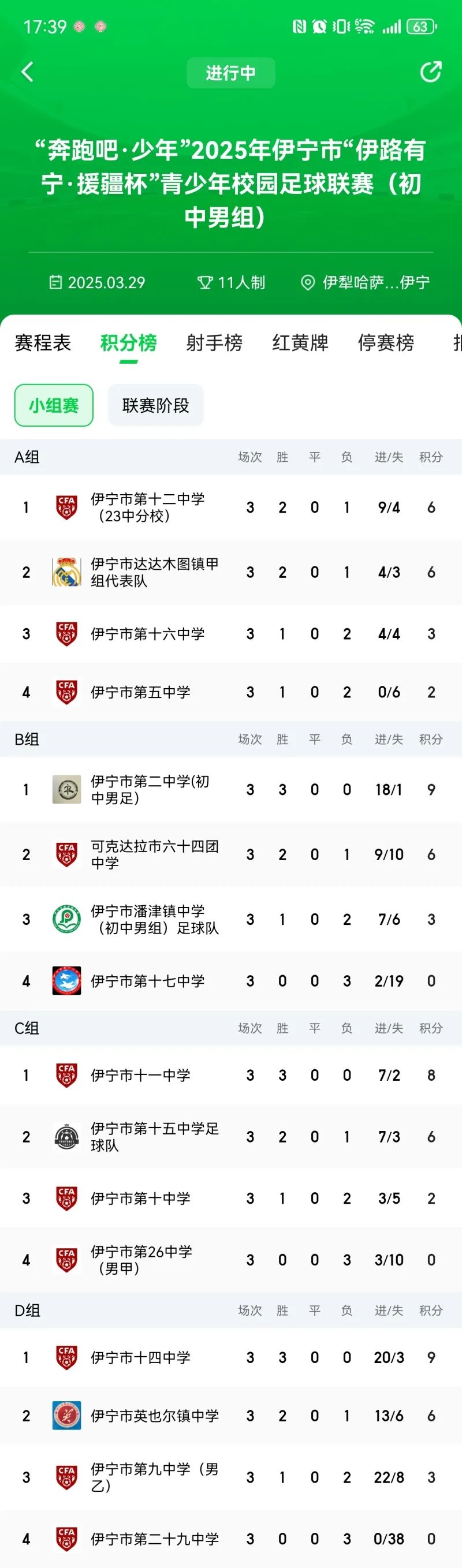462x1568 pixels.
Task: Tap the back arrow icon
Action: pos(27,72)
